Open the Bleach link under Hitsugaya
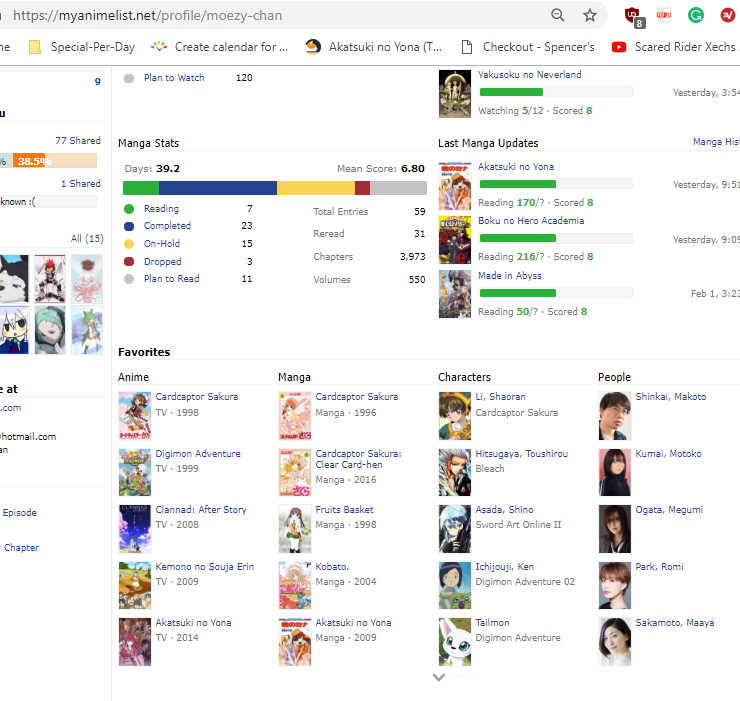740x701 pixels. (x=489, y=469)
